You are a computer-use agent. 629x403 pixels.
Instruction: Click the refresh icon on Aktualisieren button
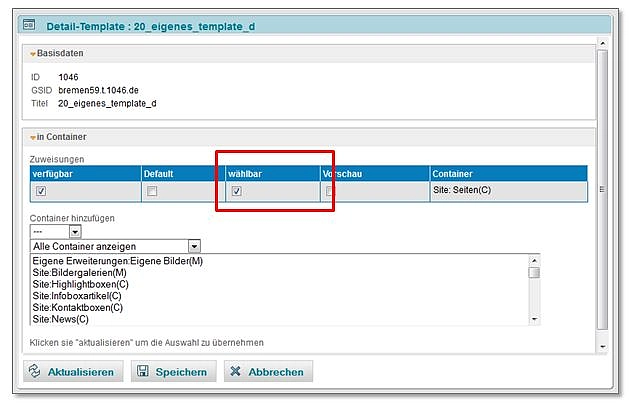tap(35, 372)
